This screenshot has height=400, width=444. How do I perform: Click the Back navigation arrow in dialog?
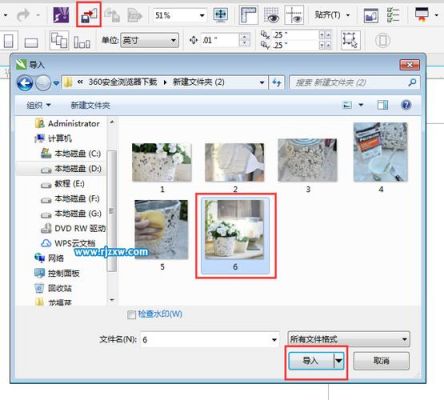[x=25, y=83]
